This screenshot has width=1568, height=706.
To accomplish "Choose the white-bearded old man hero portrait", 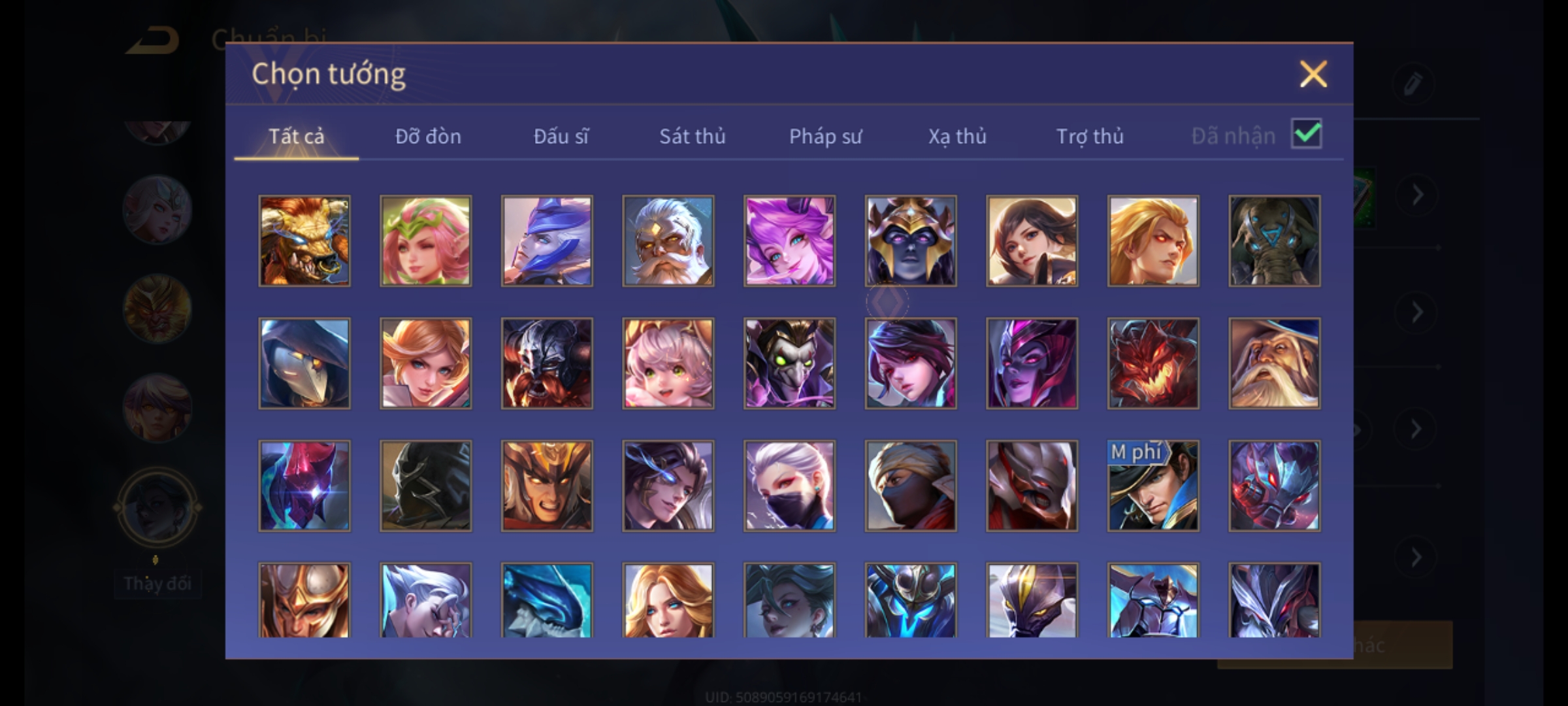I will point(668,241).
